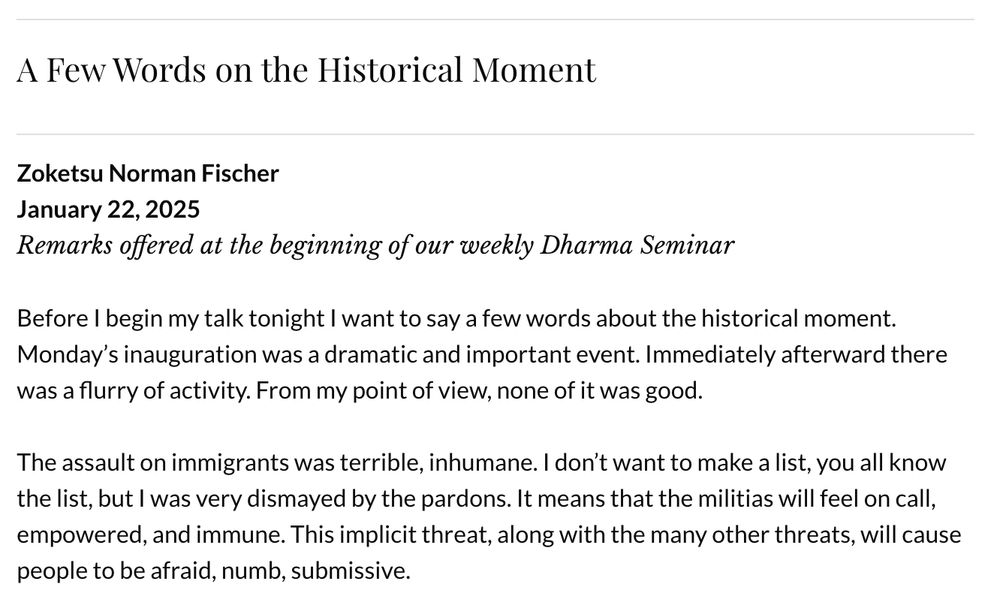
Task: Click the horizontal divider above the heading
Action: [495, 20]
